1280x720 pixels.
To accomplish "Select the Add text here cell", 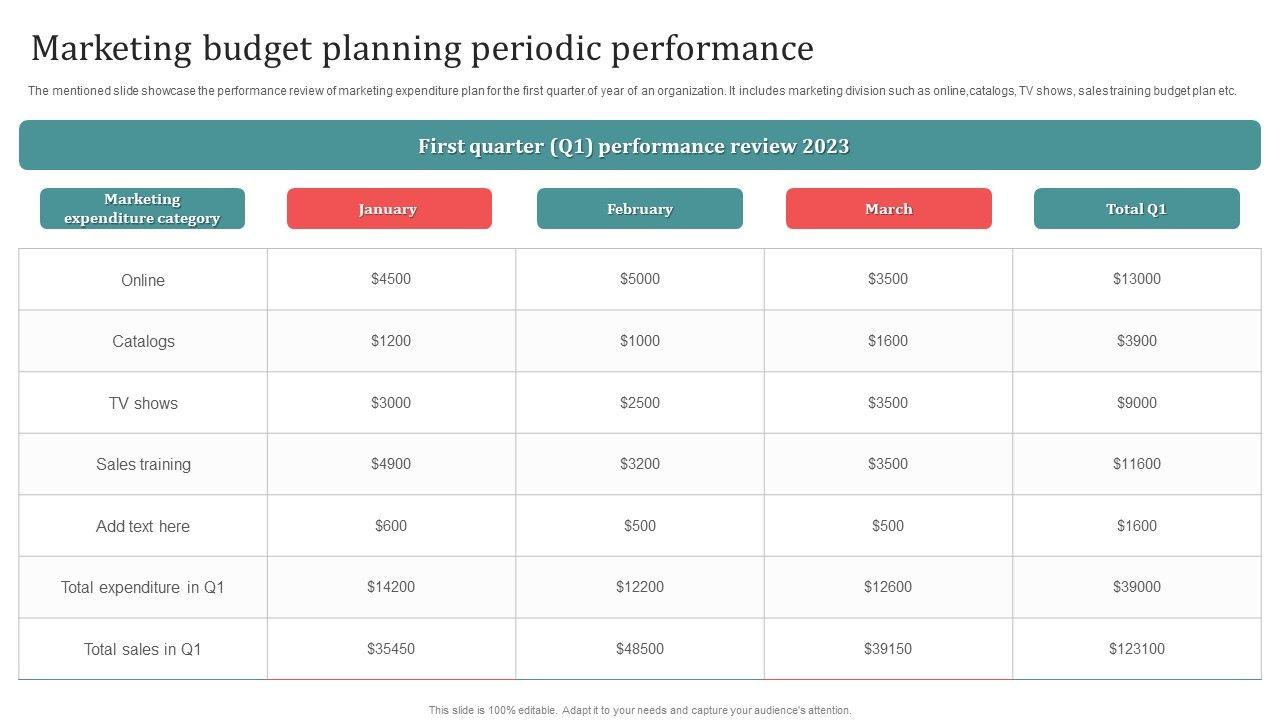I will (143, 526).
